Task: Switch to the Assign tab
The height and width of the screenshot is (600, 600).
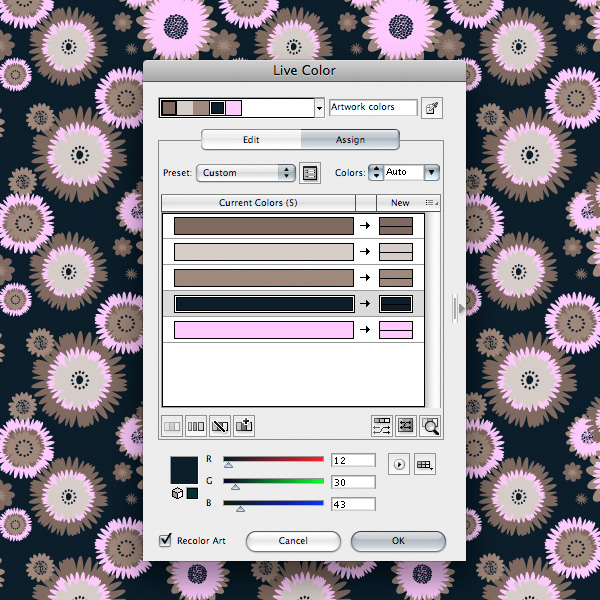Action: (x=350, y=140)
